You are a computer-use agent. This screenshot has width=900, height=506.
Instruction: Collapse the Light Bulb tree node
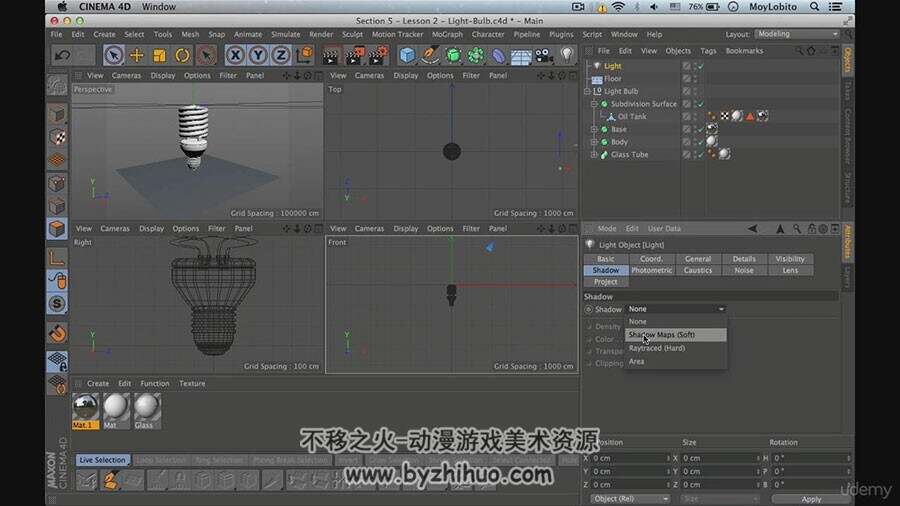[x=587, y=91]
